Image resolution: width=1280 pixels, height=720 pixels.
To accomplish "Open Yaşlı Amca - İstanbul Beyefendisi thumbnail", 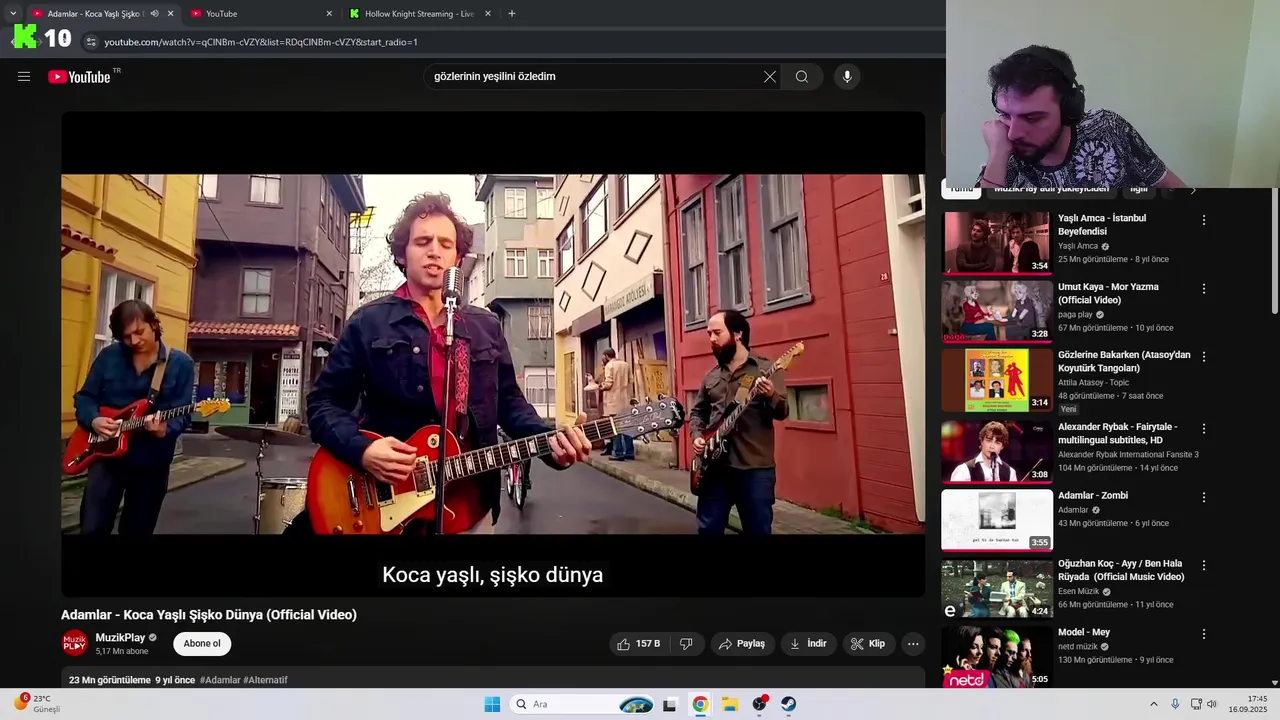I will click(997, 243).
